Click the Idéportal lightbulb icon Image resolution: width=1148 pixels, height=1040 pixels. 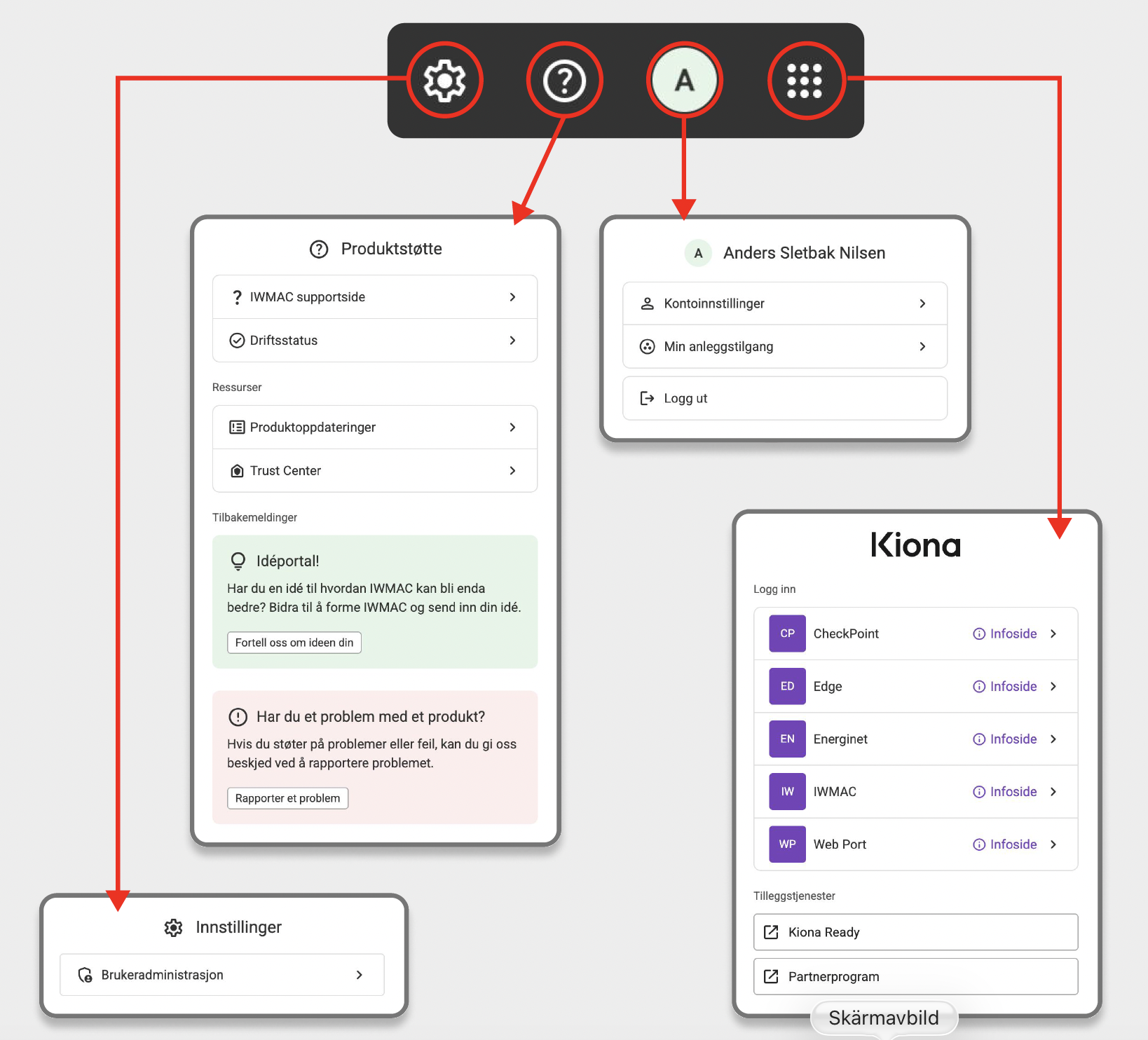tap(238, 561)
